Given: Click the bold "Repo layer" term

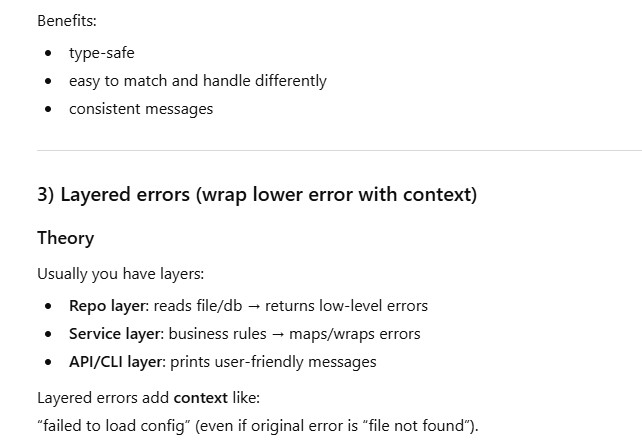Looking at the screenshot, I should coord(107,306).
